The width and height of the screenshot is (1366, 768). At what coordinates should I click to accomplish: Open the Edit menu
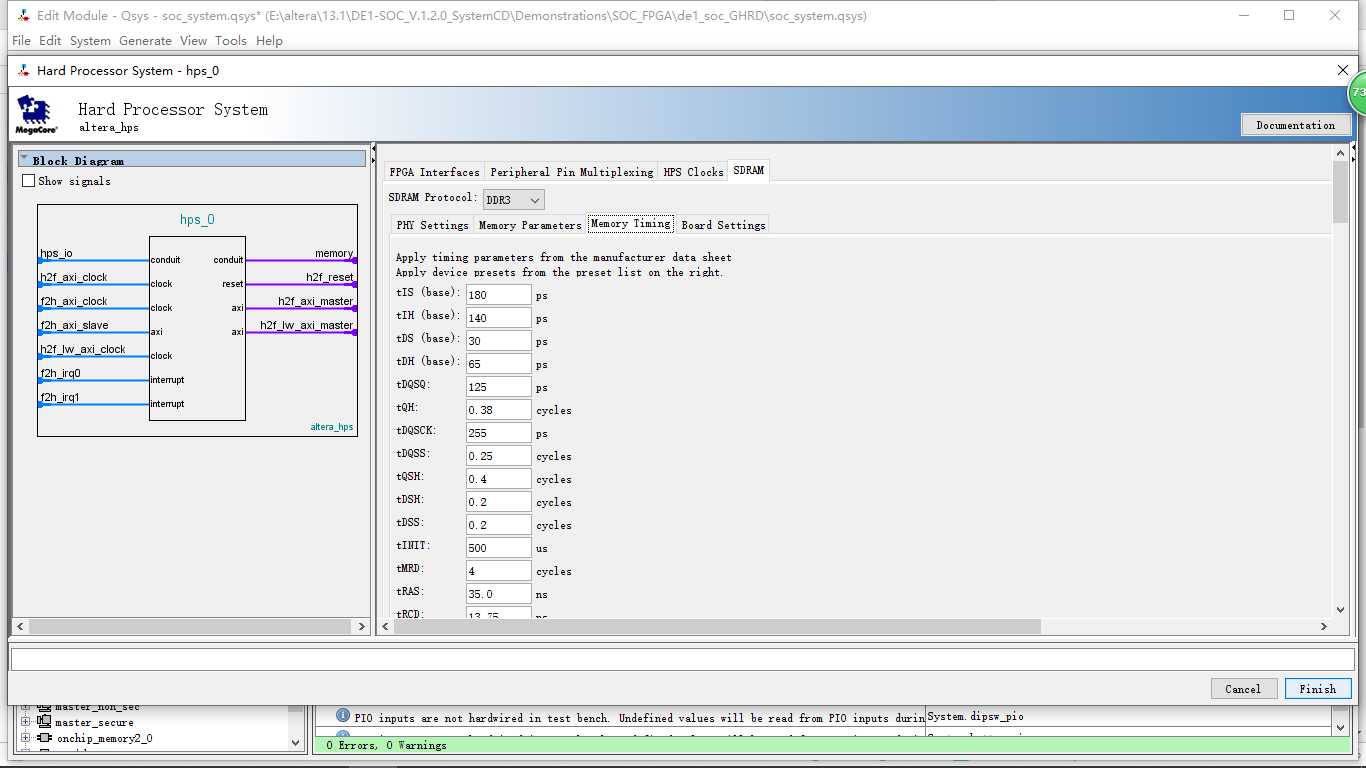(50, 41)
